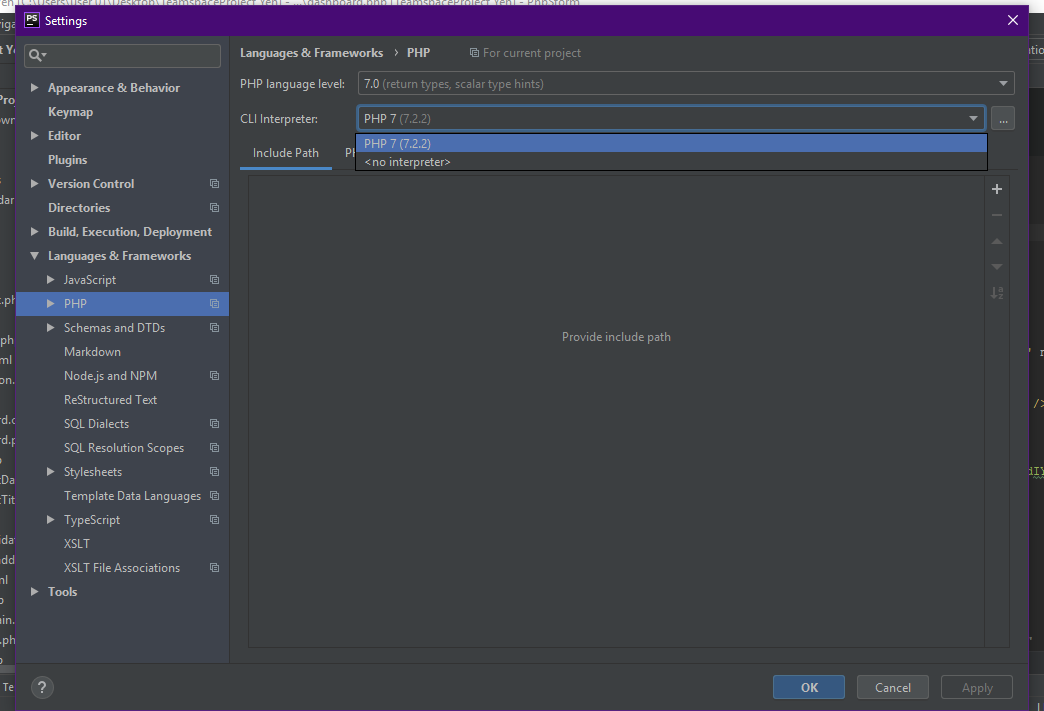Image resolution: width=1044 pixels, height=711 pixels.
Task: Expand the Schemas and DTDs node
Action: (51, 328)
